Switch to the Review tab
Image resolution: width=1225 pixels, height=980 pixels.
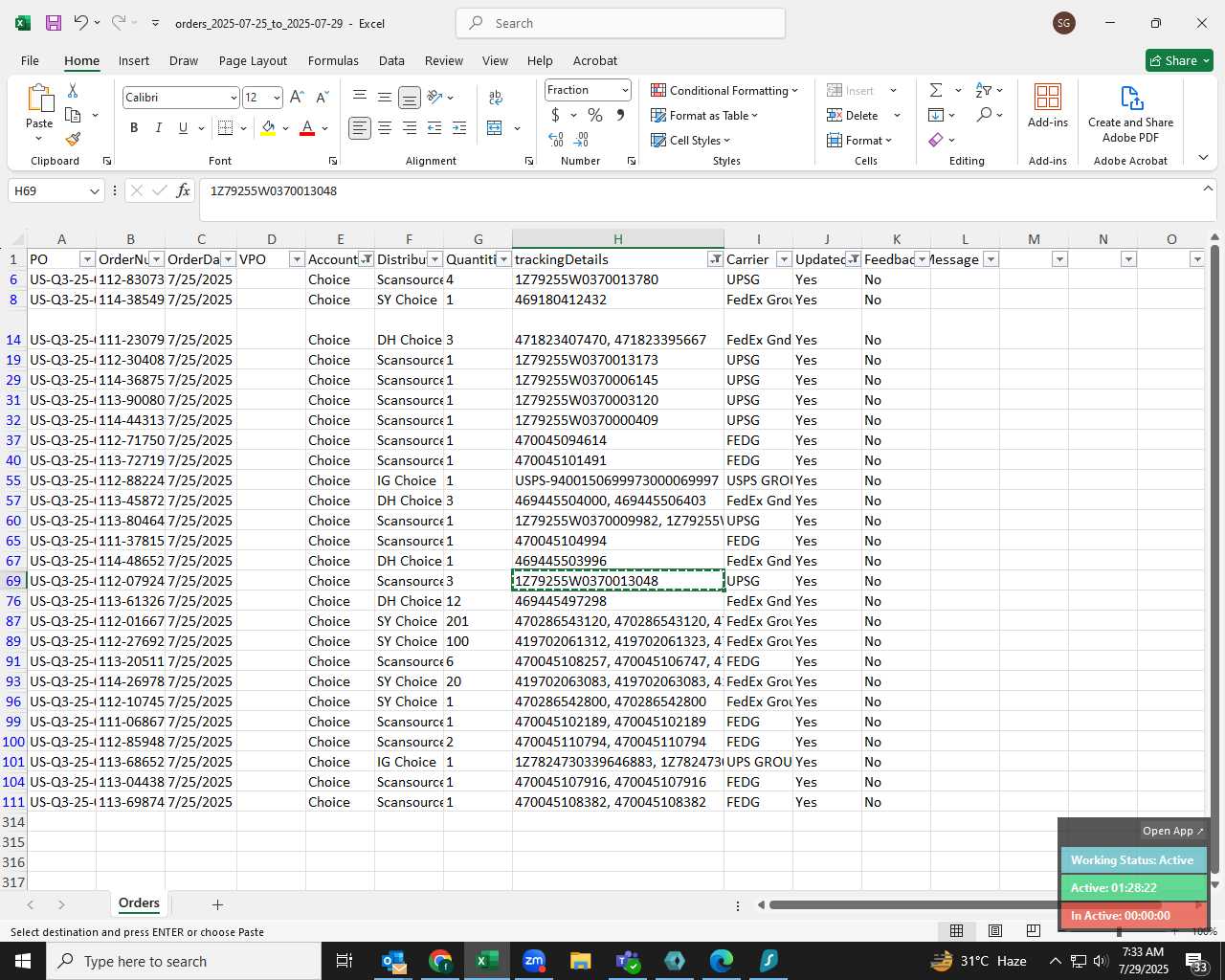click(x=444, y=60)
